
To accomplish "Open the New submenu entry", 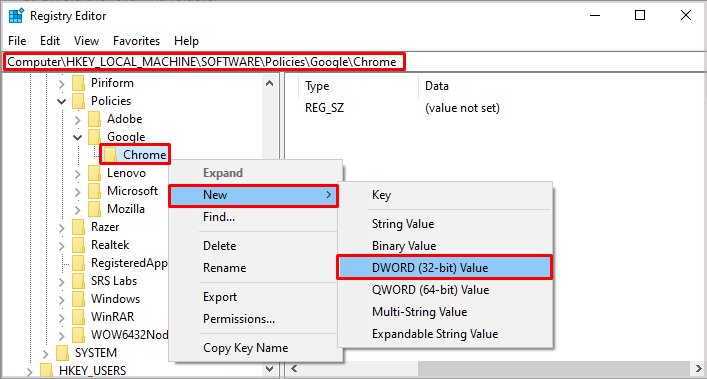I will point(253,196).
